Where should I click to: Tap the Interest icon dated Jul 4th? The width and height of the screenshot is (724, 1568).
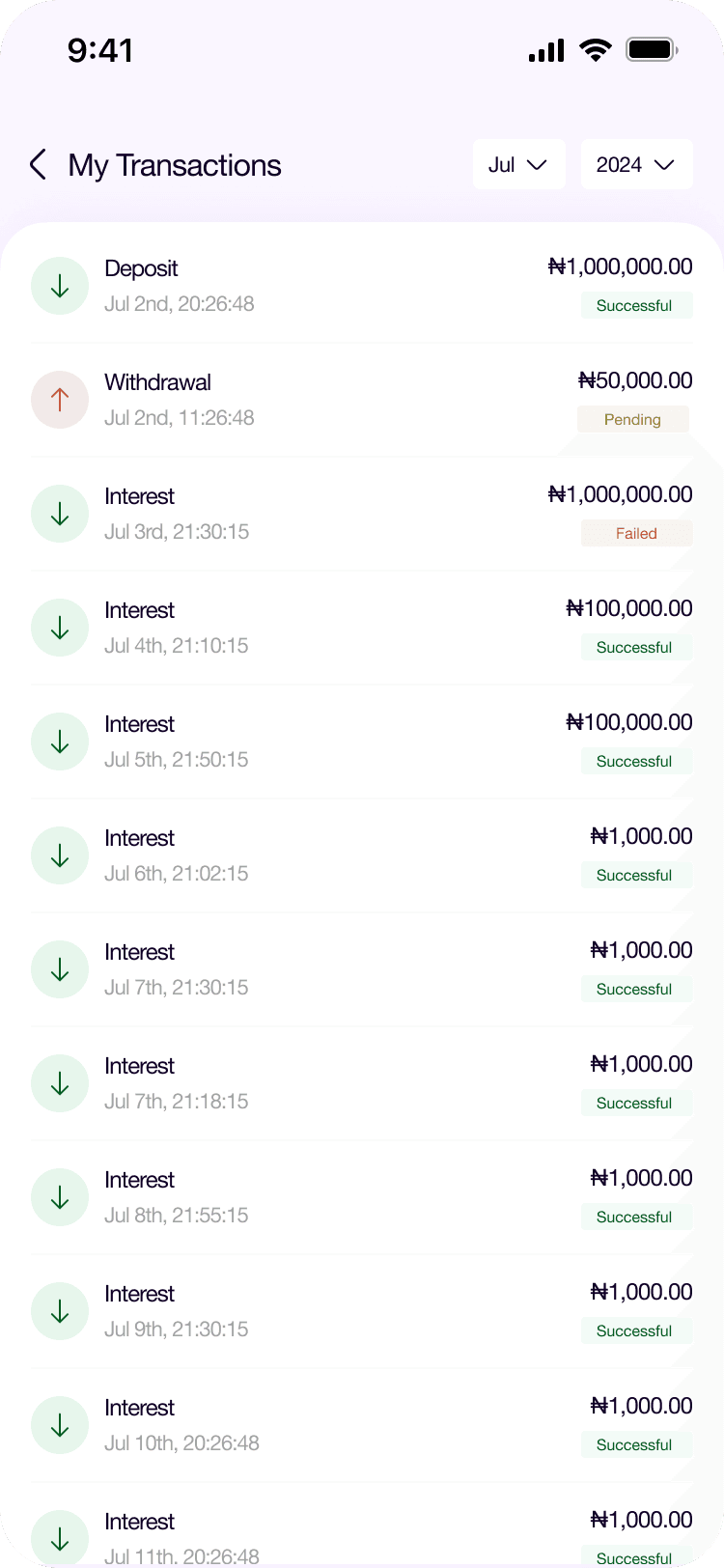click(x=60, y=628)
